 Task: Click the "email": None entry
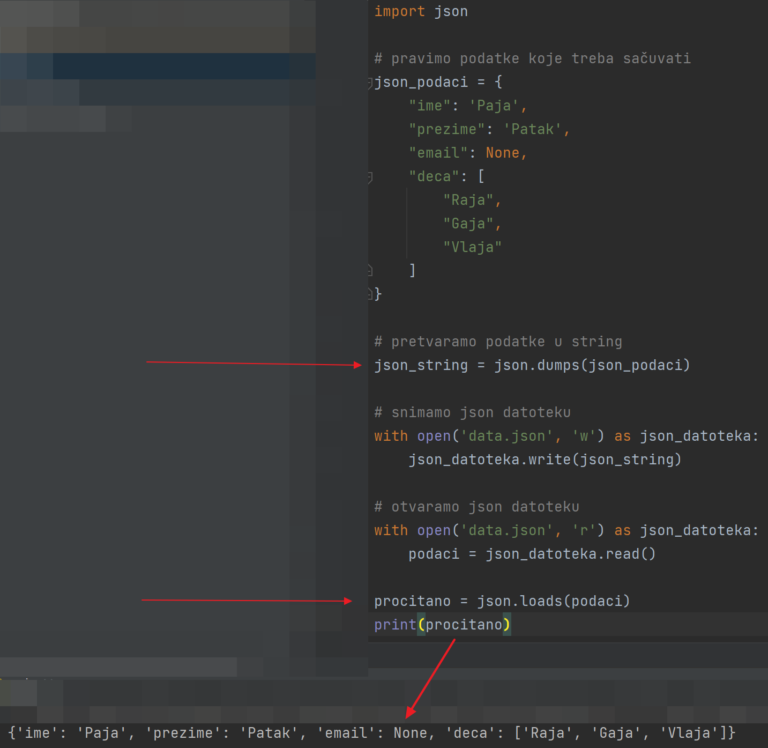(x=467, y=153)
